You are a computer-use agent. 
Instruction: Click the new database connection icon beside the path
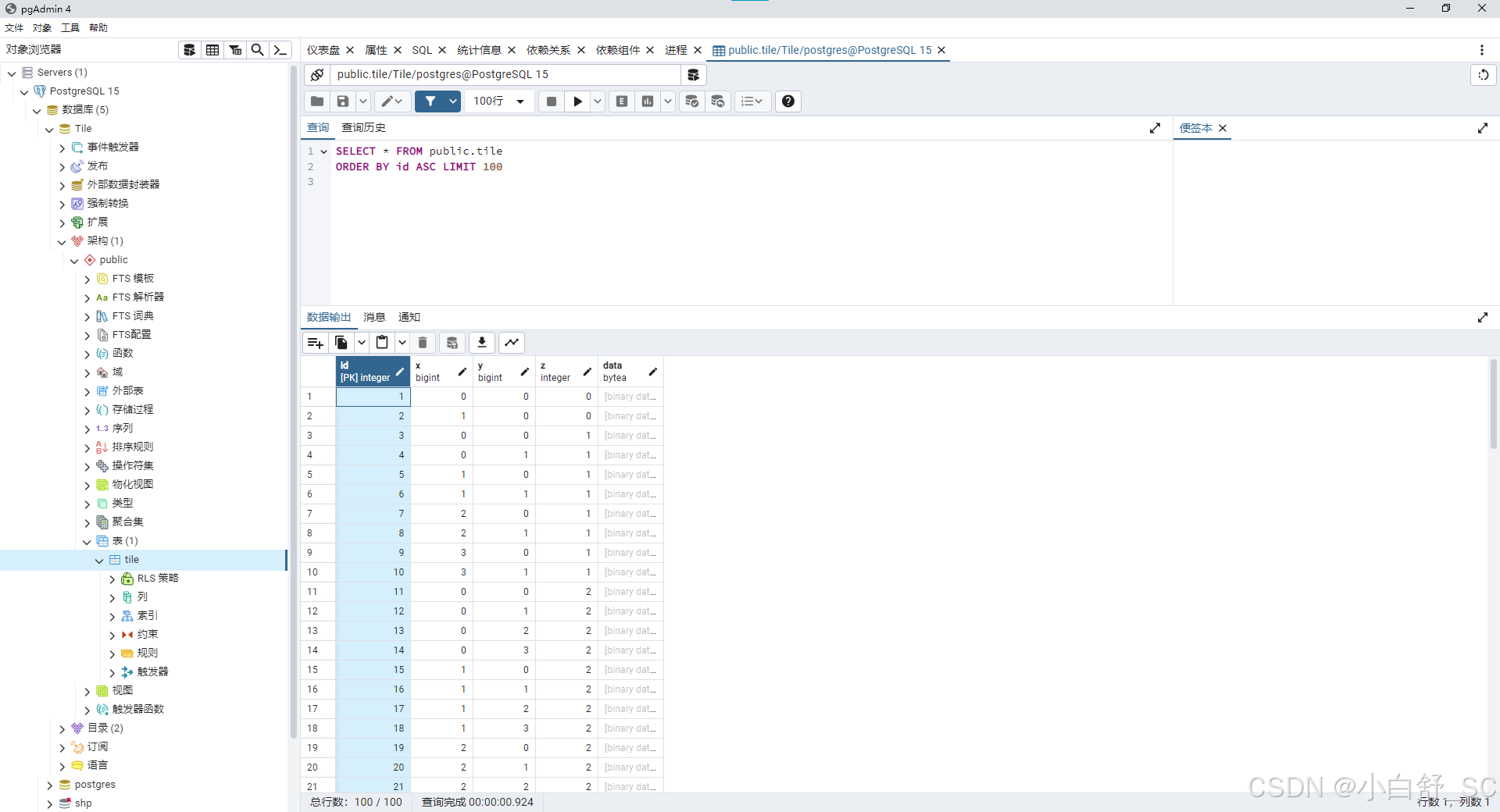pyautogui.click(x=693, y=75)
